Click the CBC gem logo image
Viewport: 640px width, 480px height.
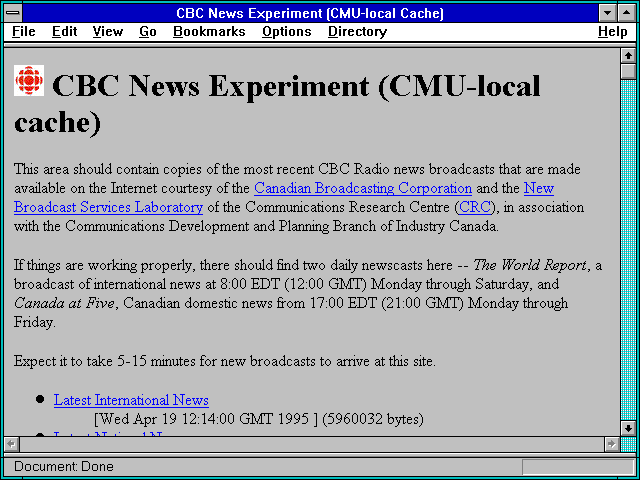click(29, 80)
